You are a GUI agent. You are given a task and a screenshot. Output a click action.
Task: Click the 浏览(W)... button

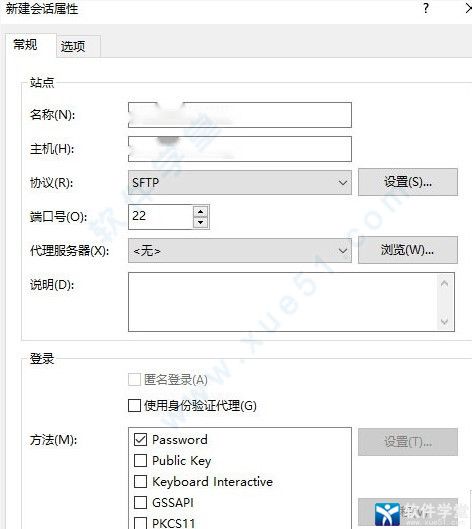[x=408, y=250]
